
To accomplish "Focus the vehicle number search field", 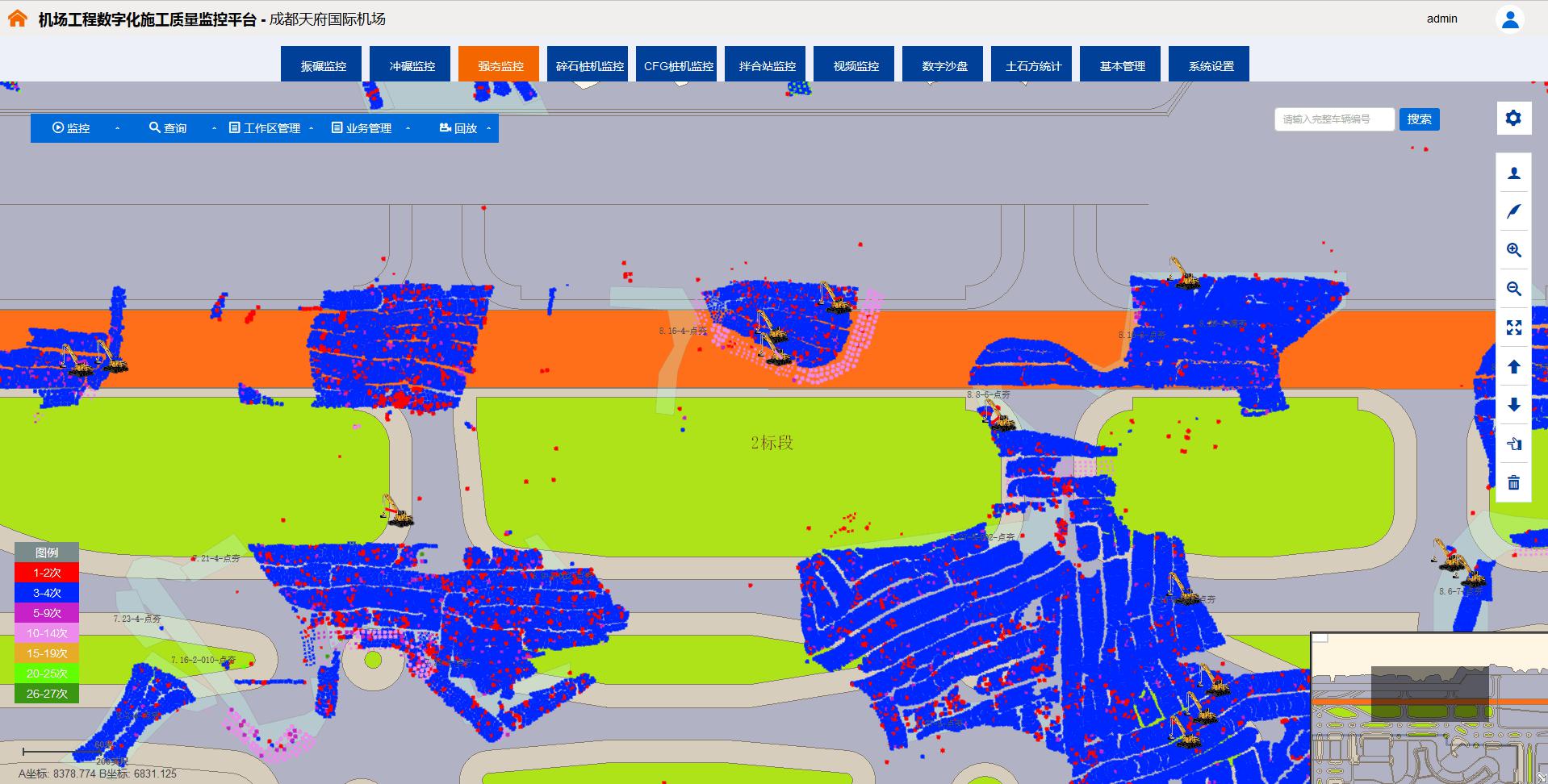I will pos(1333,119).
